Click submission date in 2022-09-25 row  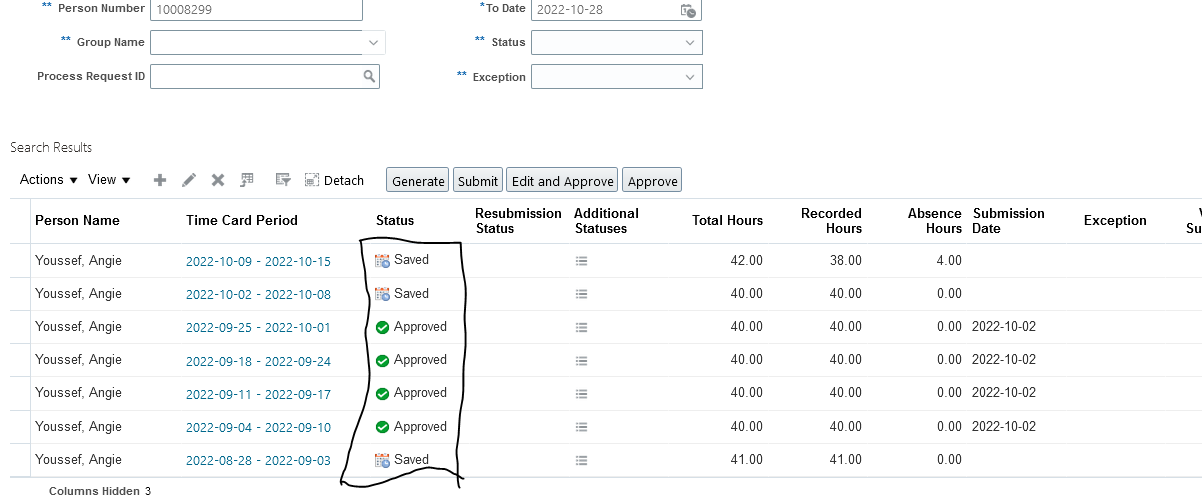1003,327
